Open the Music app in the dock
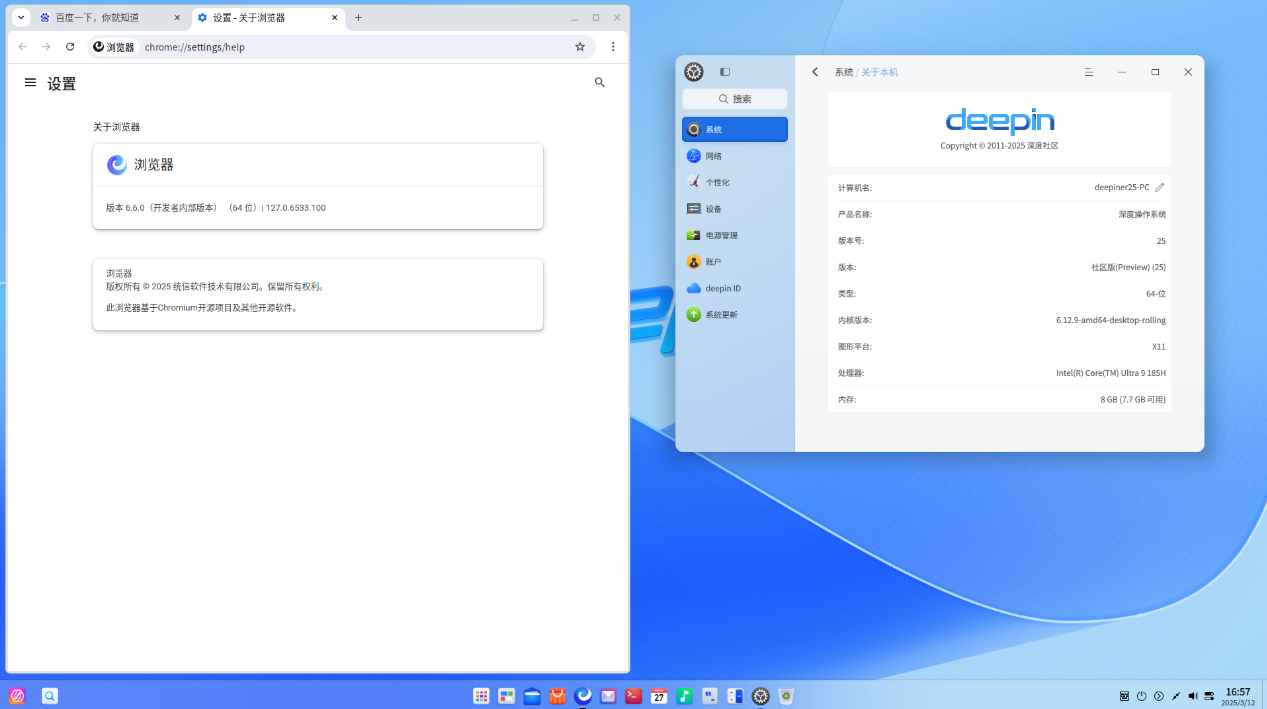 [685, 696]
